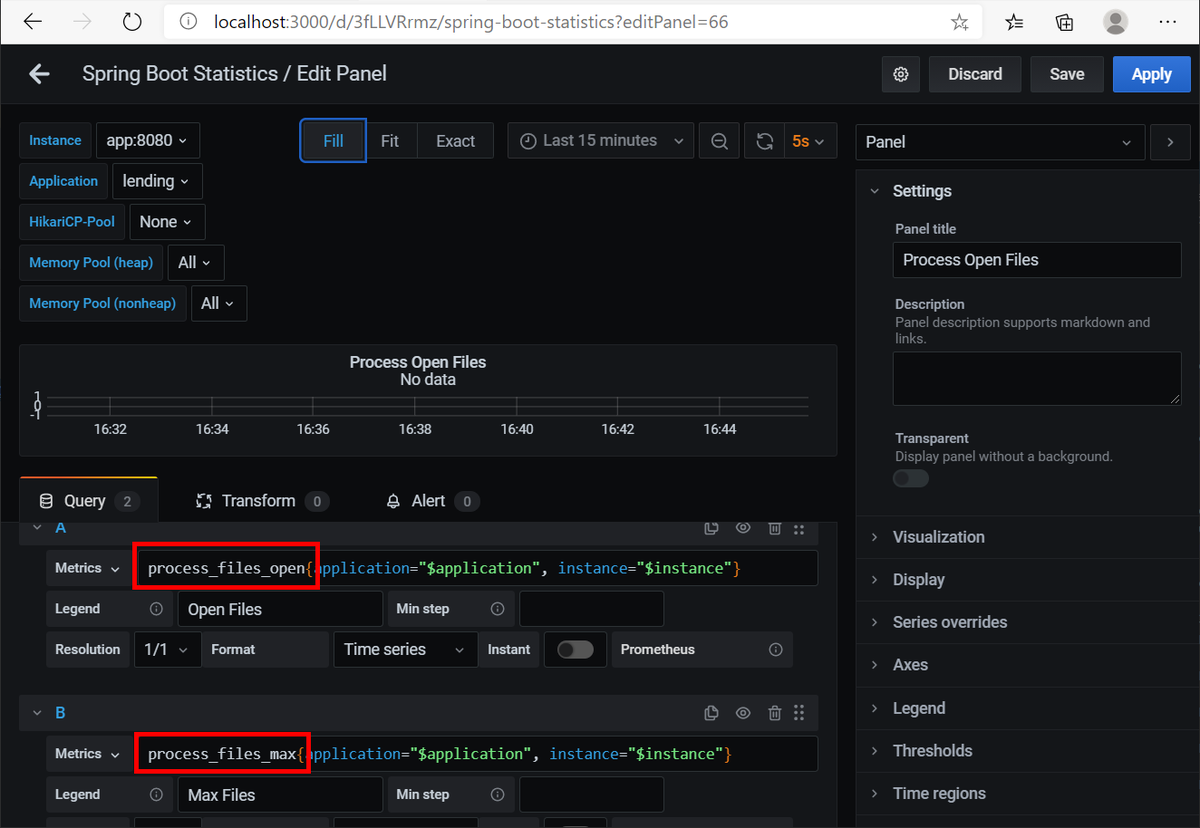Hide query A with the eye icon

[x=743, y=528]
